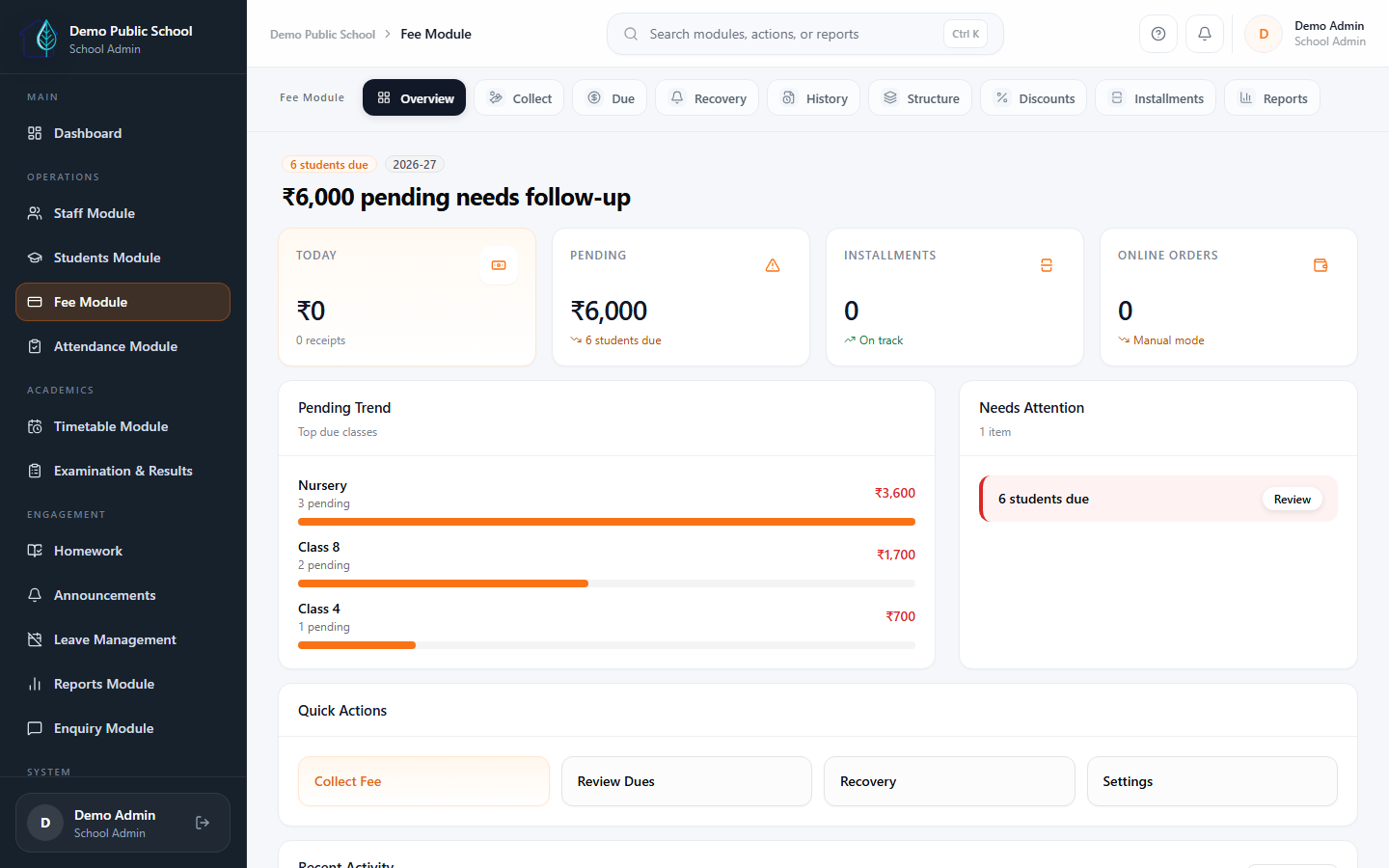Click the Timetable Module calendar icon
Image resolution: width=1389 pixels, height=868 pixels.
click(x=35, y=426)
